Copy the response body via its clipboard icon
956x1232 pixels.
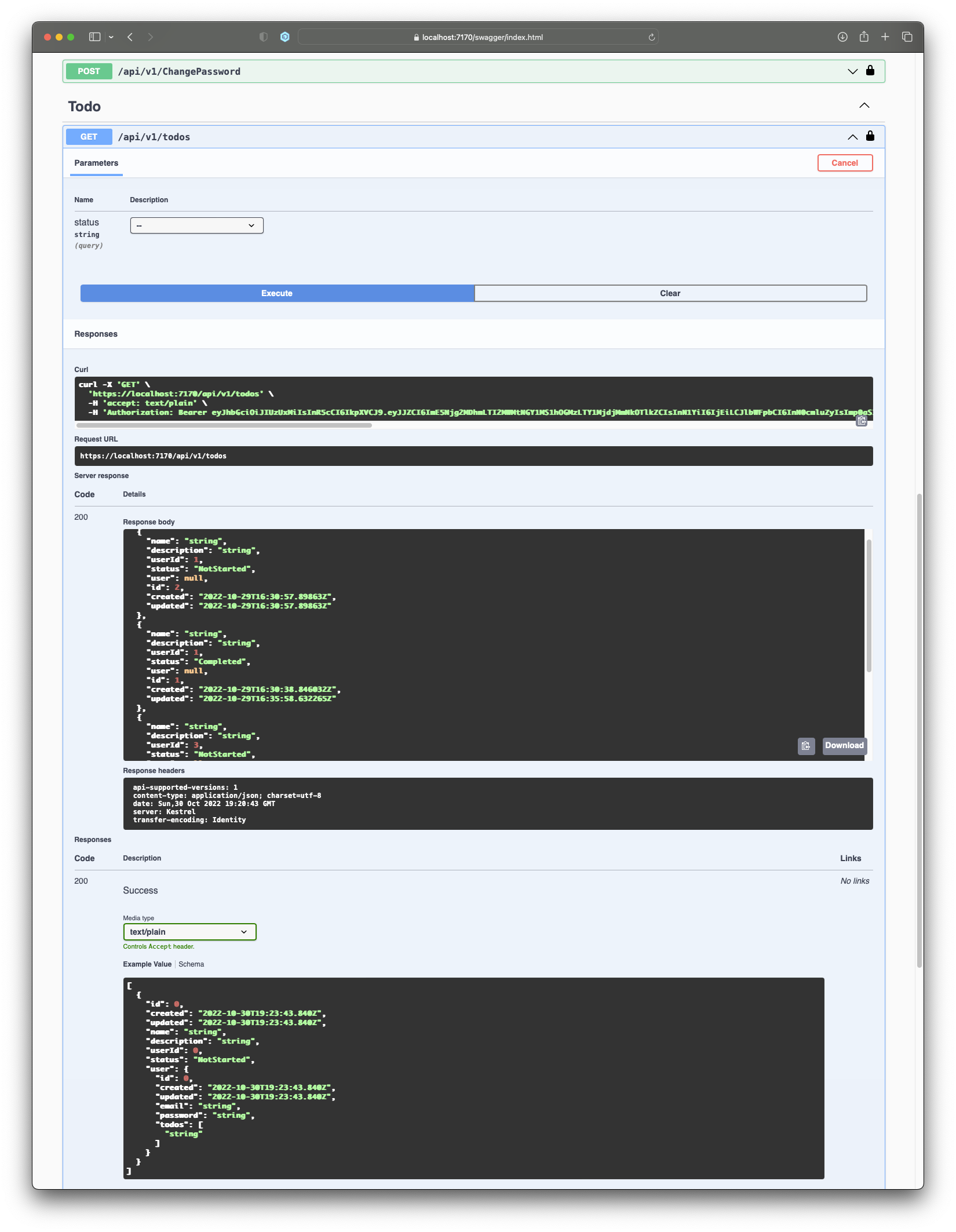click(x=805, y=746)
